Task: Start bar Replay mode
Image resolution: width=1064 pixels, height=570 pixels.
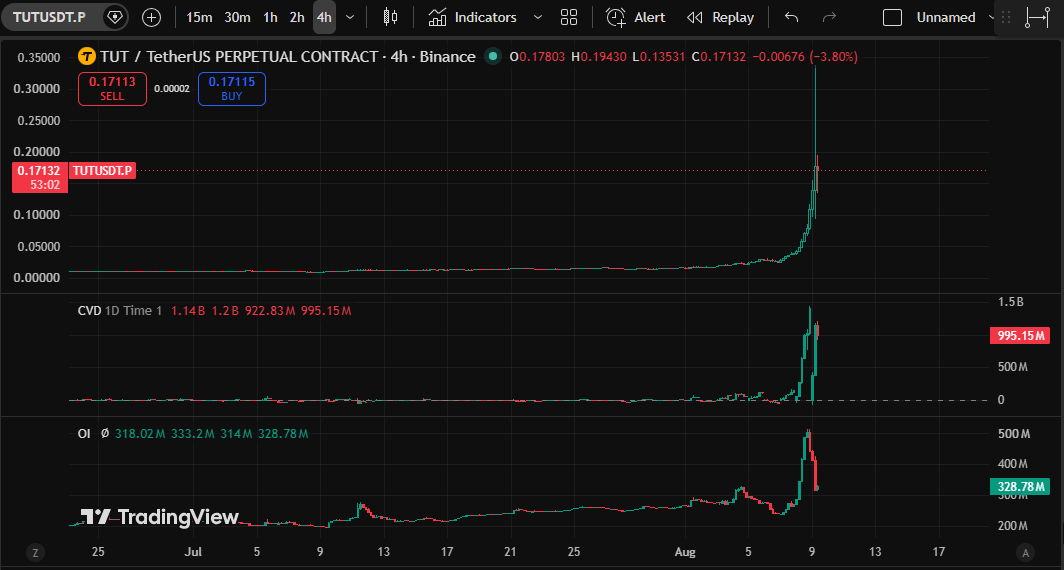Action: pos(720,18)
